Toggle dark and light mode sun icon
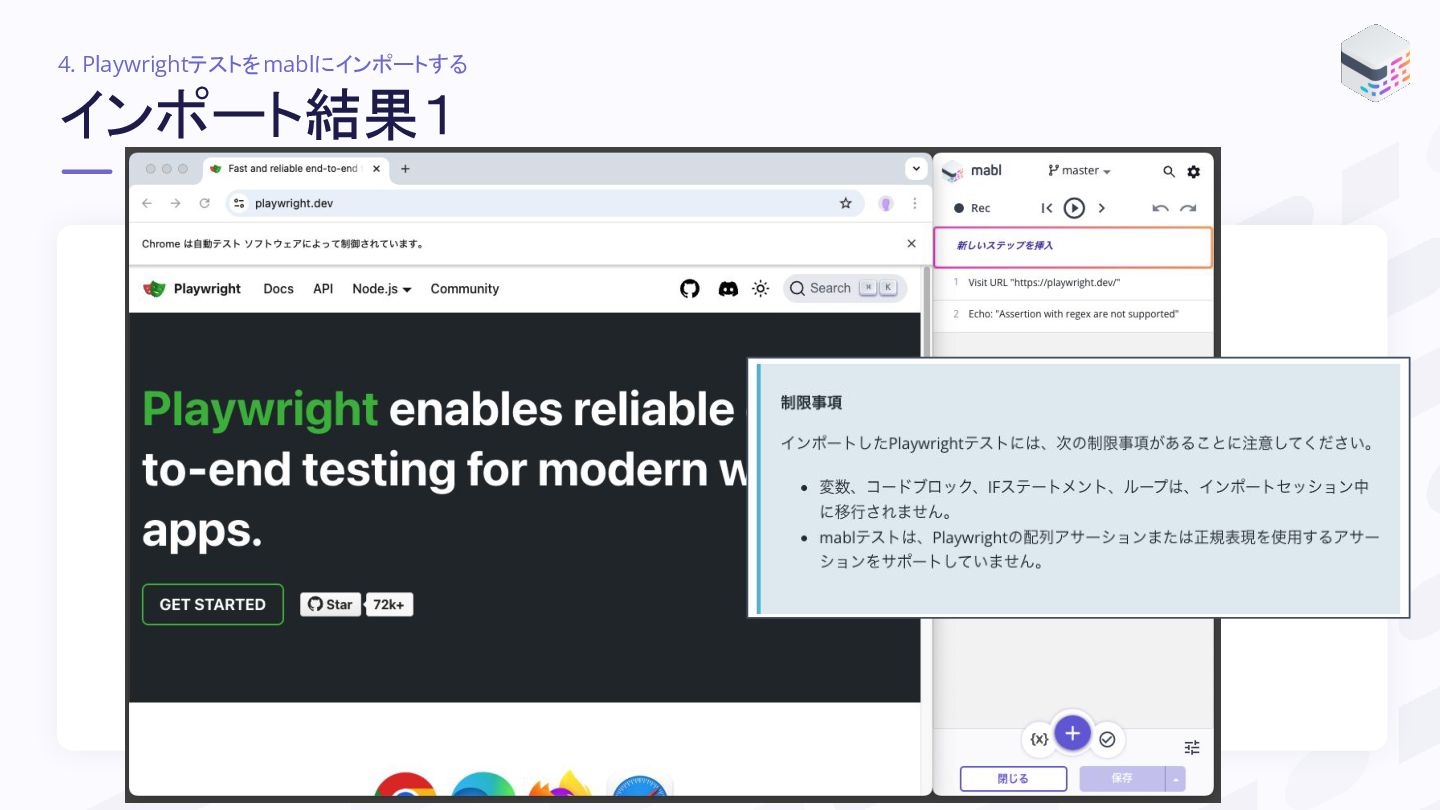The height and width of the screenshot is (810, 1440). tap(761, 289)
